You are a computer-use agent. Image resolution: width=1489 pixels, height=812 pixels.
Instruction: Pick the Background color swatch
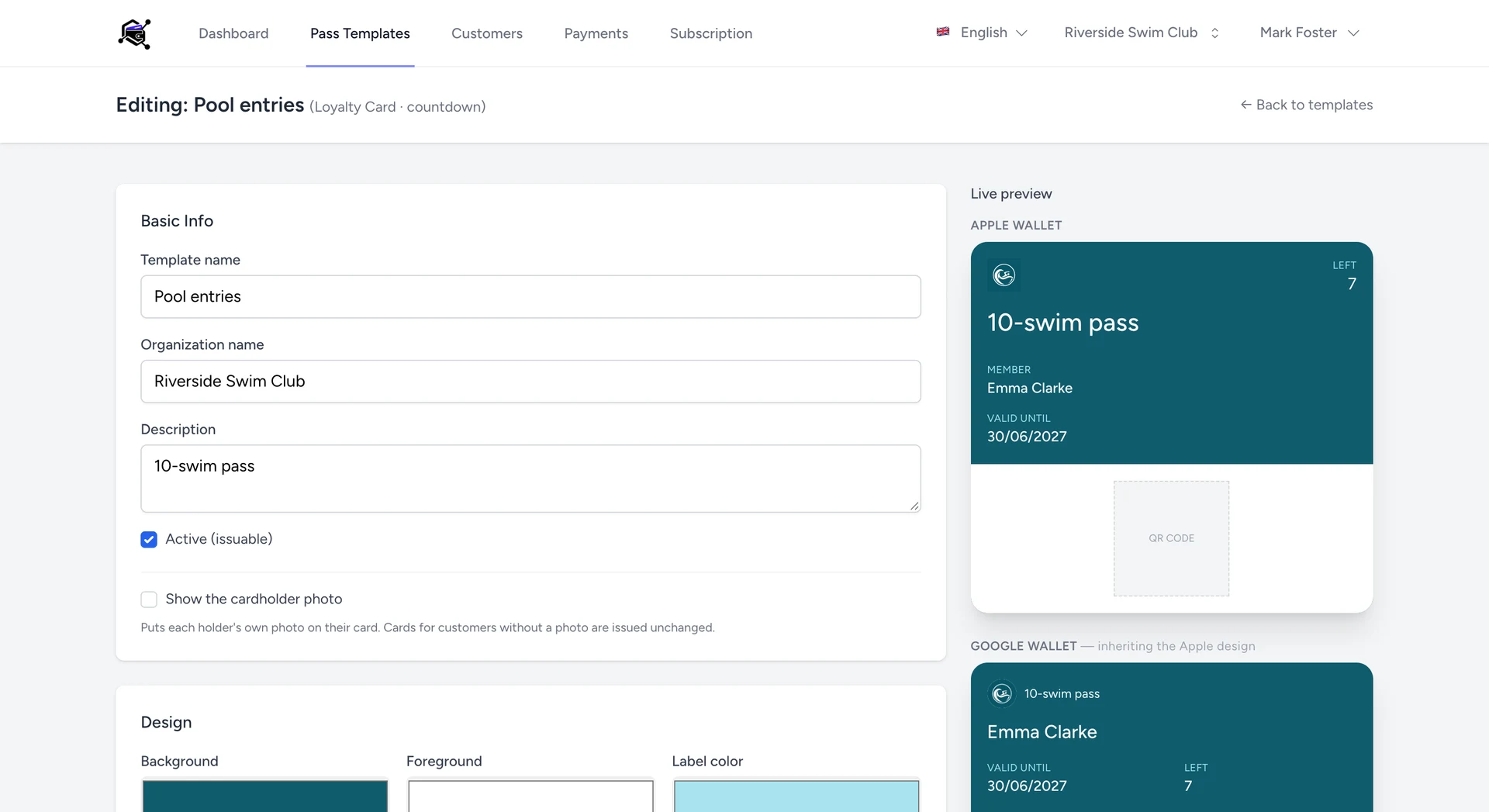264,796
